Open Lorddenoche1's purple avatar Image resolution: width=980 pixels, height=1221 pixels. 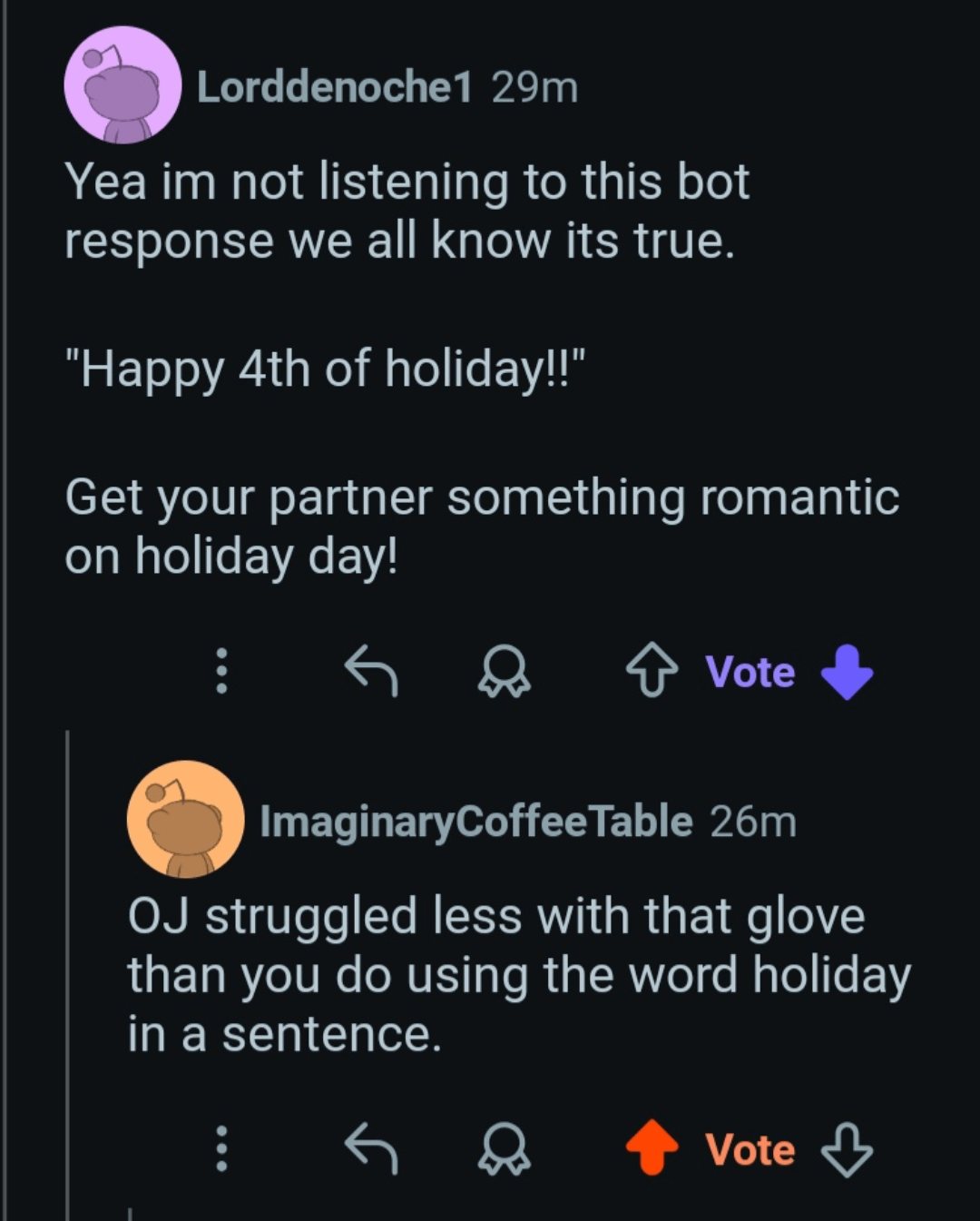coord(122,84)
